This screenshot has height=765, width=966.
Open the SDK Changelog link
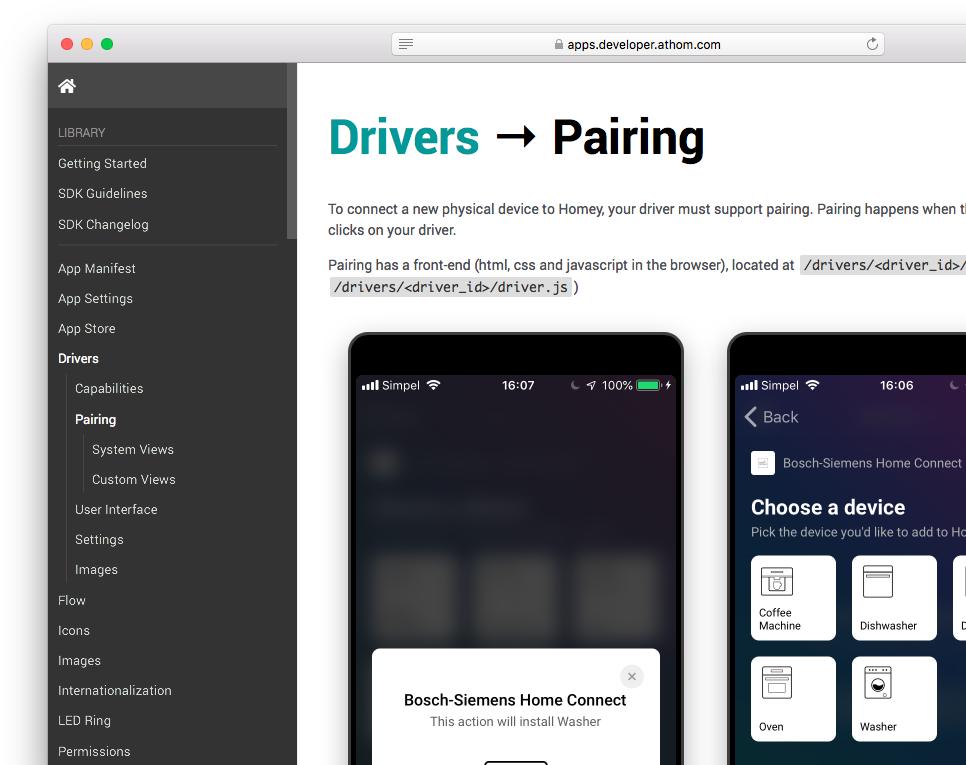[x=103, y=224]
